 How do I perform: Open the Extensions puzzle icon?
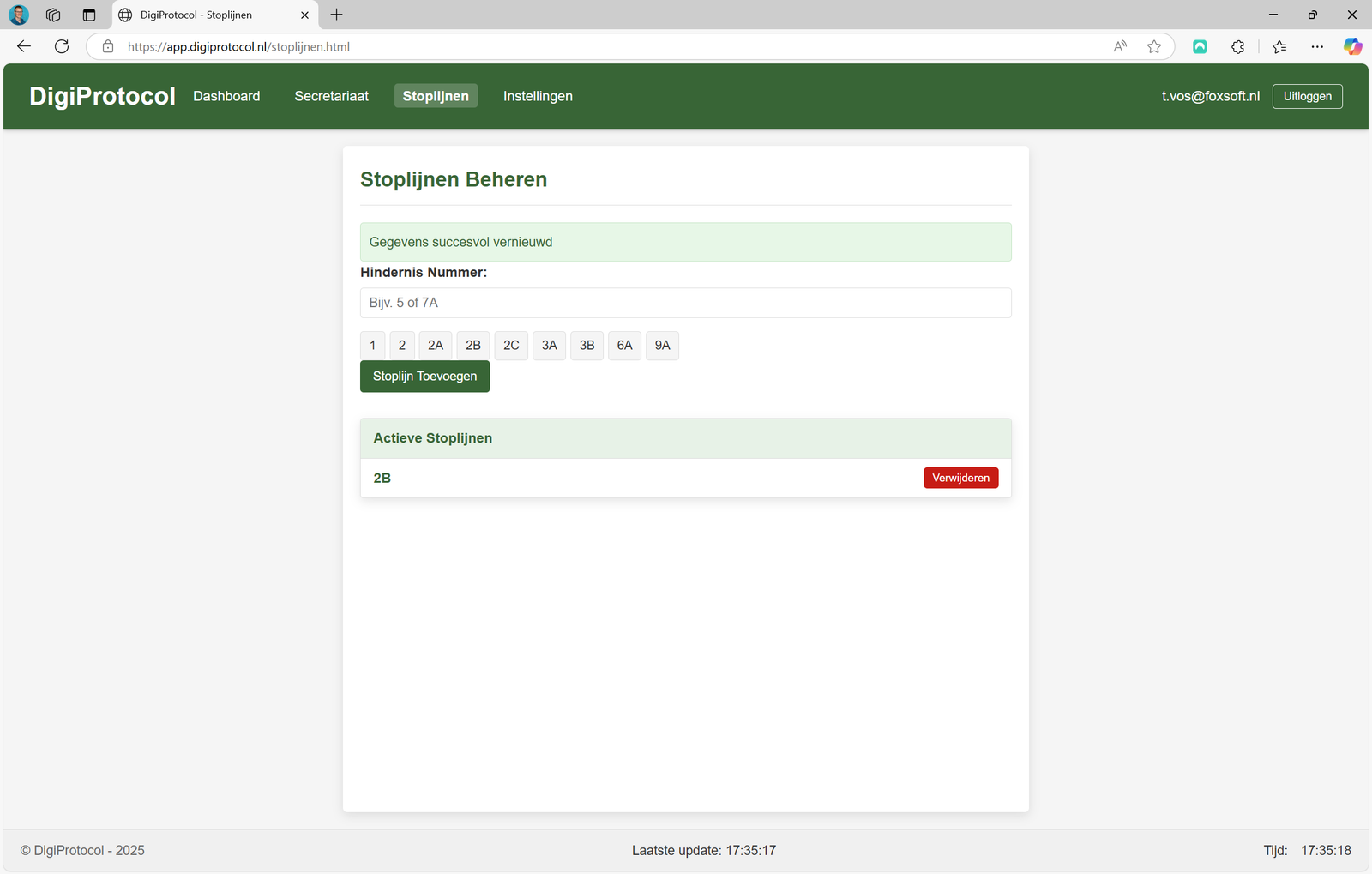click(1237, 46)
